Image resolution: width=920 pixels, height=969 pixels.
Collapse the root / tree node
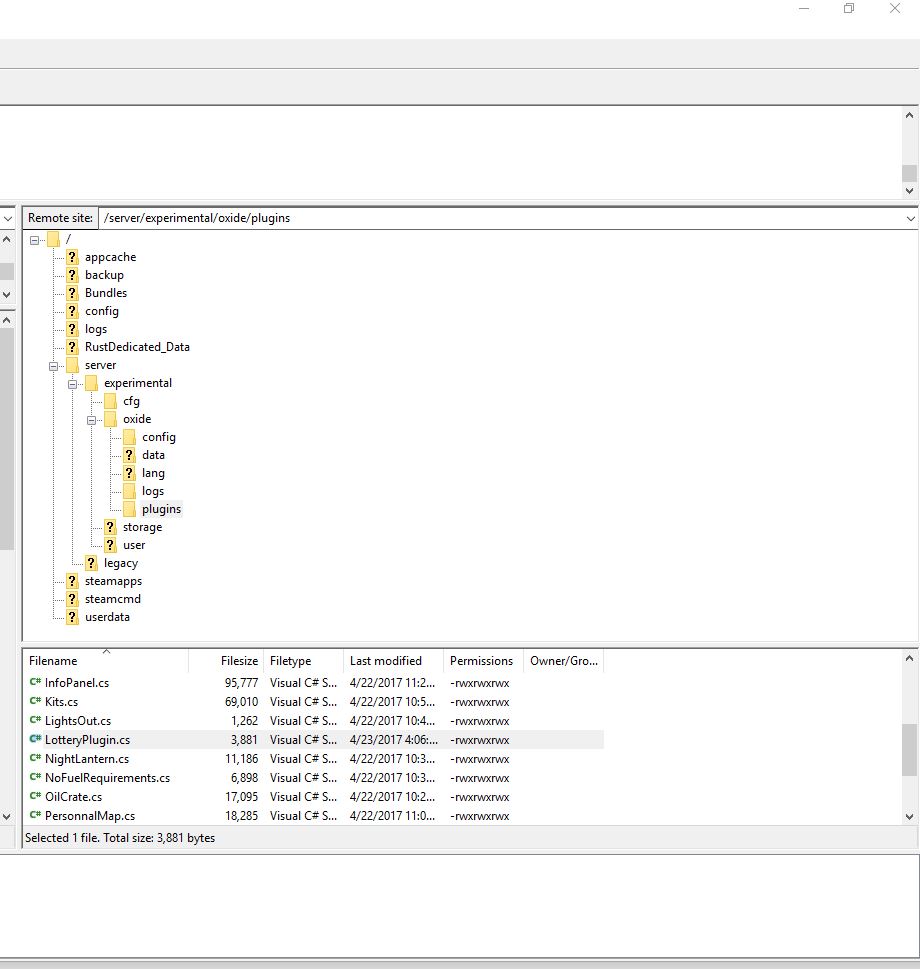coord(35,240)
